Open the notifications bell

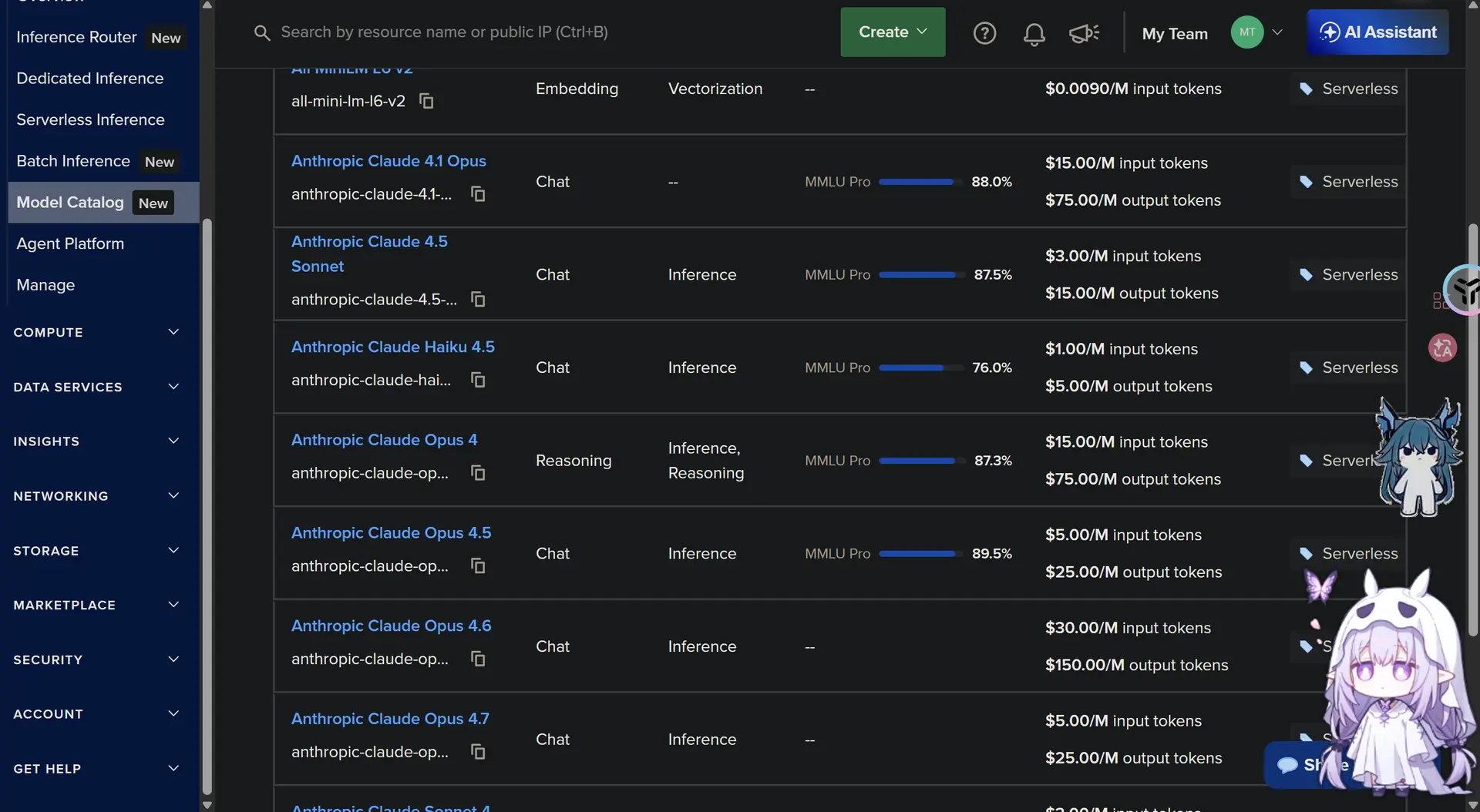pyautogui.click(x=1034, y=33)
